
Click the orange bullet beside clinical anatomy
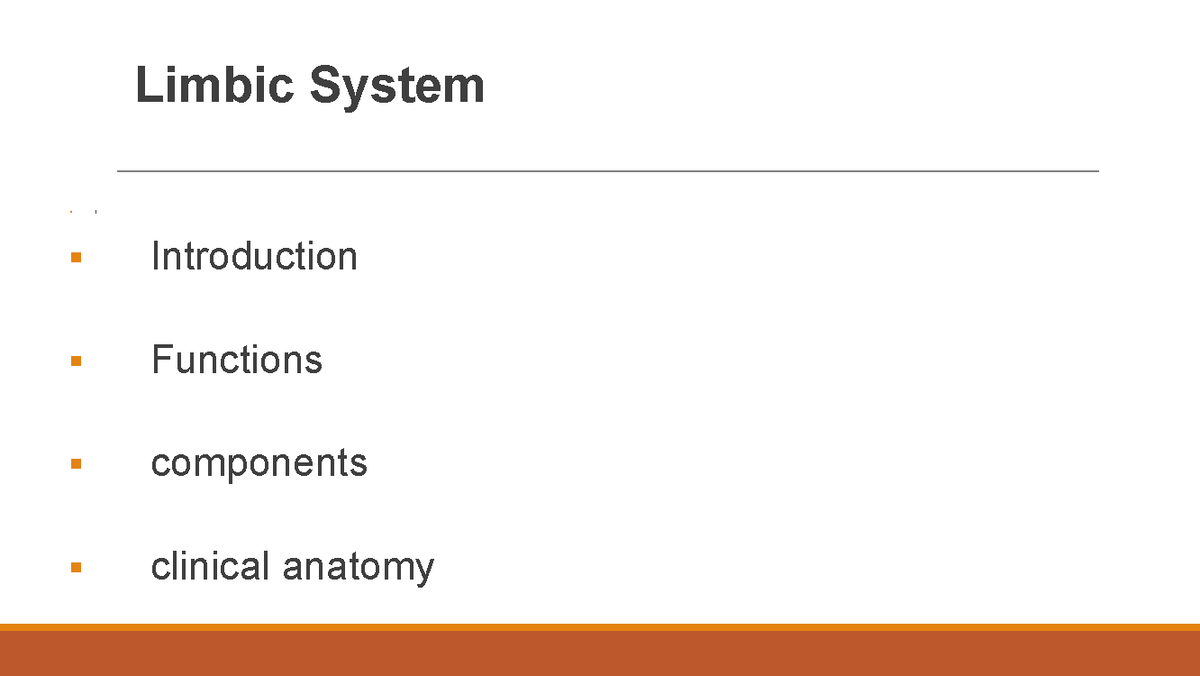click(x=76, y=568)
